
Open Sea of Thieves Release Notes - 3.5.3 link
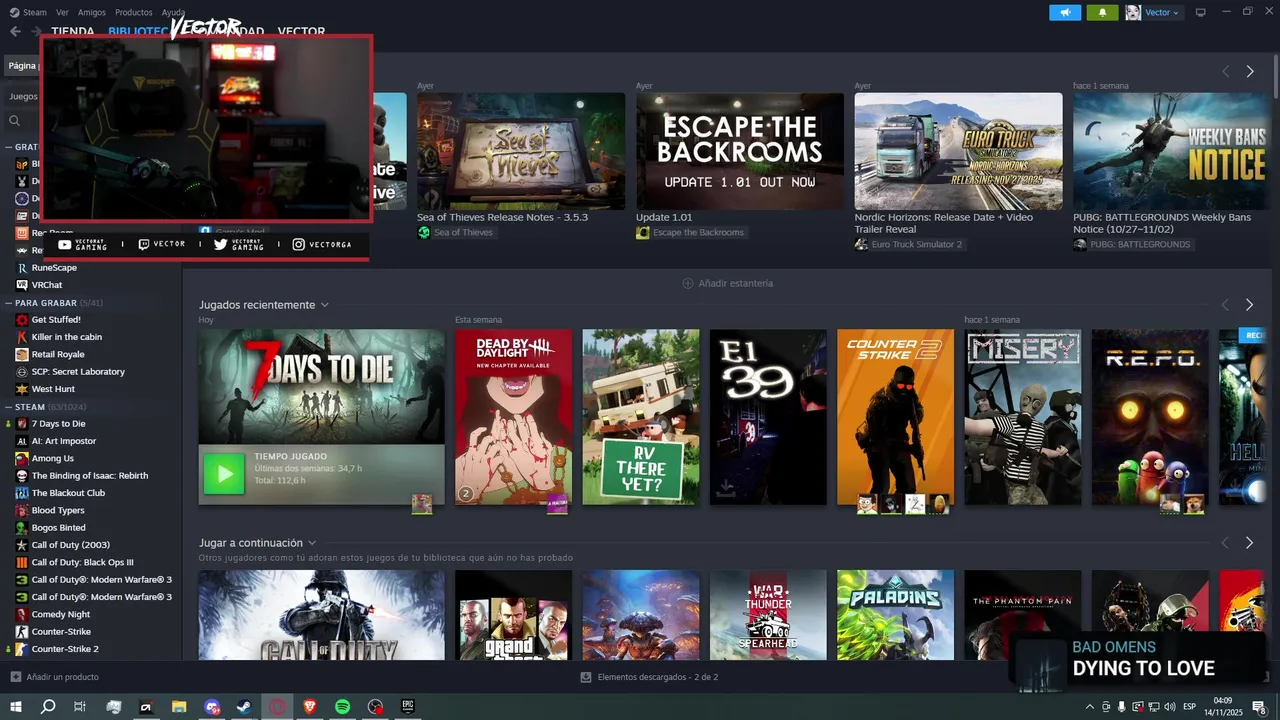click(502, 217)
